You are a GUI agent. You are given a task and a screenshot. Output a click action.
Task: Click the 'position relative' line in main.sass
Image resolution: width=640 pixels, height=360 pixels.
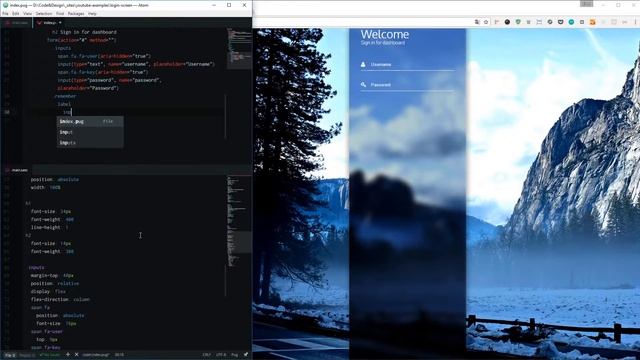coord(55,283)
